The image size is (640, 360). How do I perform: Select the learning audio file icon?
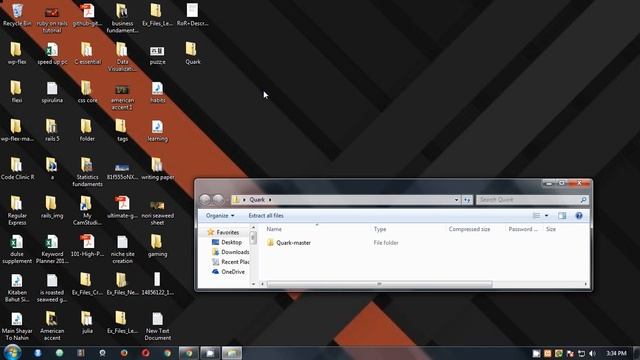click(157, 131)
